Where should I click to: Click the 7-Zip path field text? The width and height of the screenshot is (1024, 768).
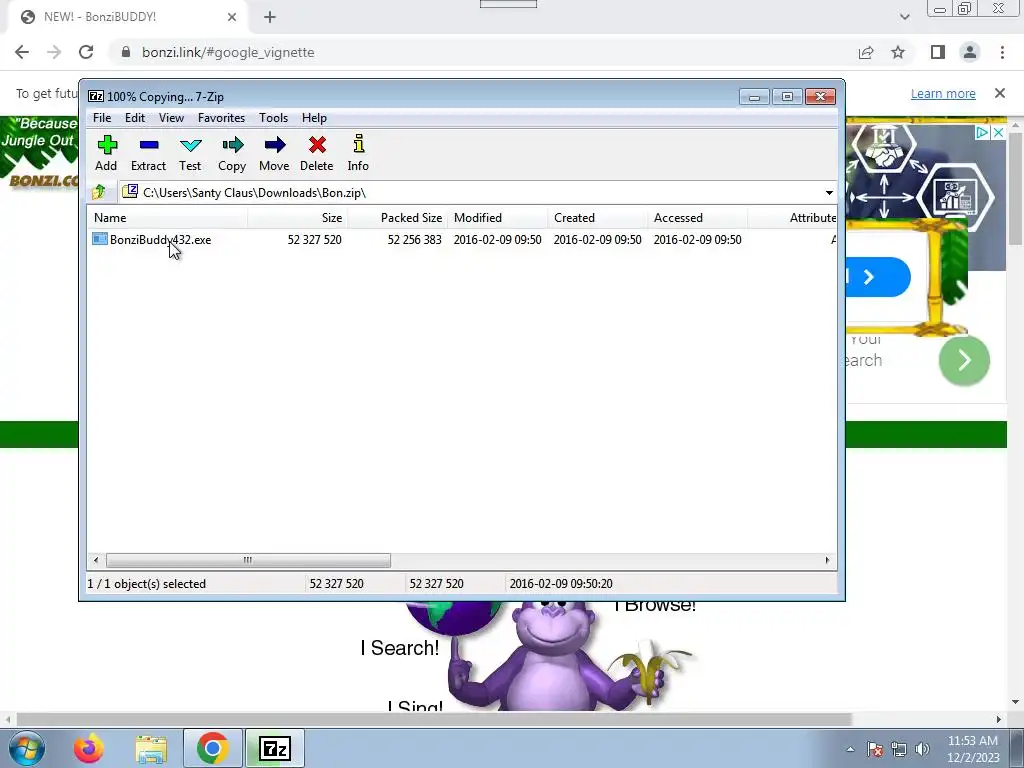point(255,193)
